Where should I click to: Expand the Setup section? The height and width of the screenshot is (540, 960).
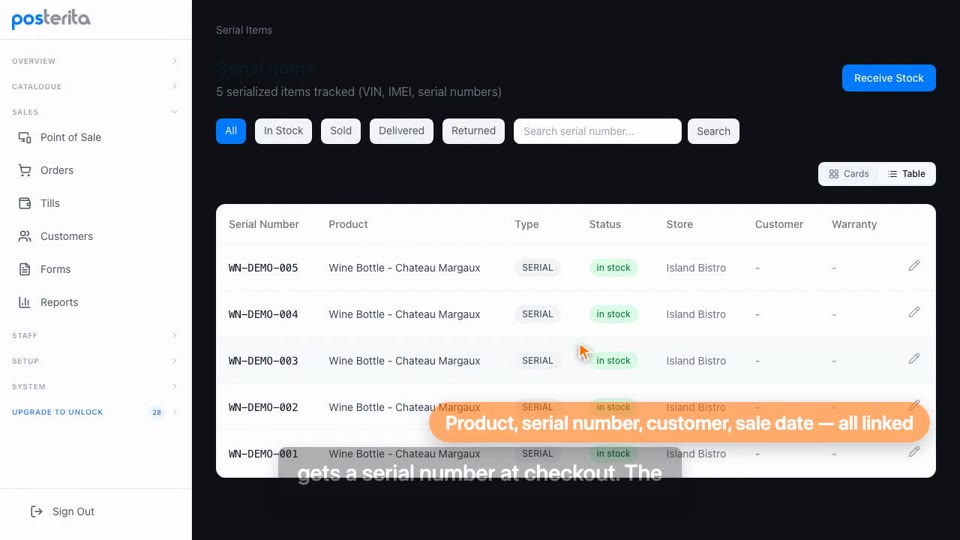click(x=95, y=361)
